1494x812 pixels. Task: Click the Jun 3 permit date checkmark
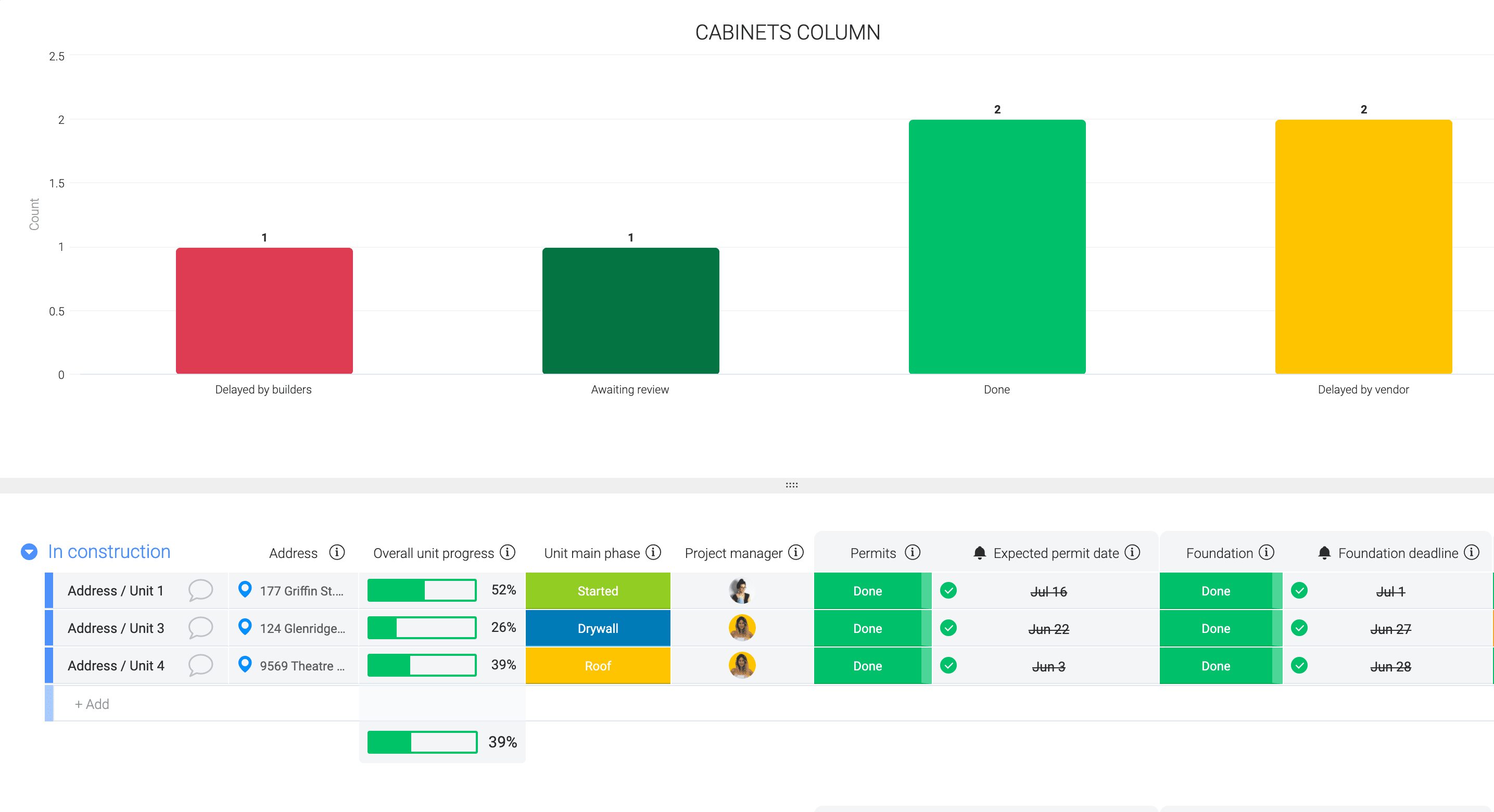pos(949,665)
